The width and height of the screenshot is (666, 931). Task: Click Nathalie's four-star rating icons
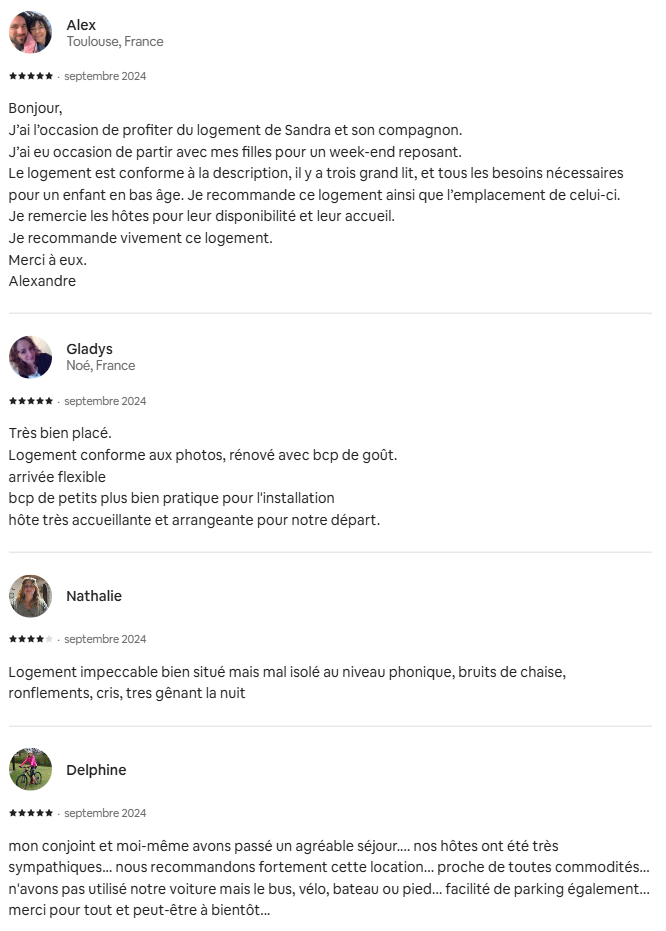(x=31, y=639)
